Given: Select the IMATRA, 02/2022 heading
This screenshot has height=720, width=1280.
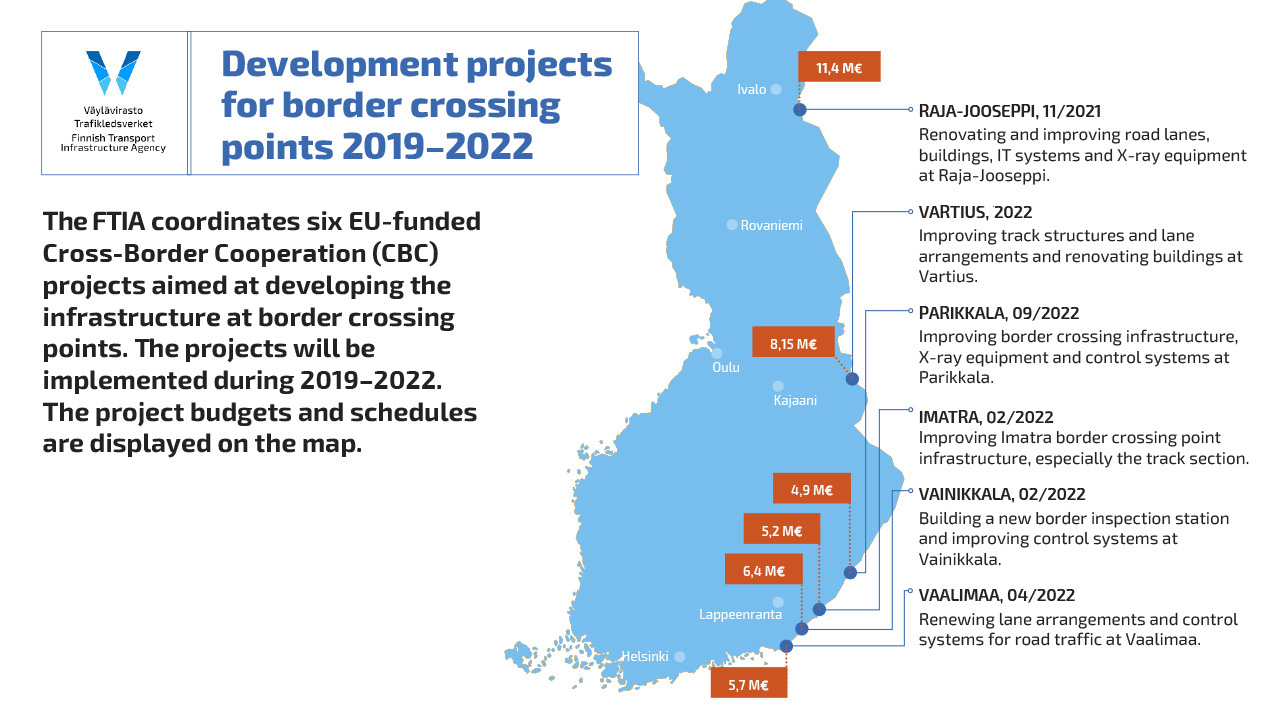Looking at the screenshot, I should pos(986,417).
